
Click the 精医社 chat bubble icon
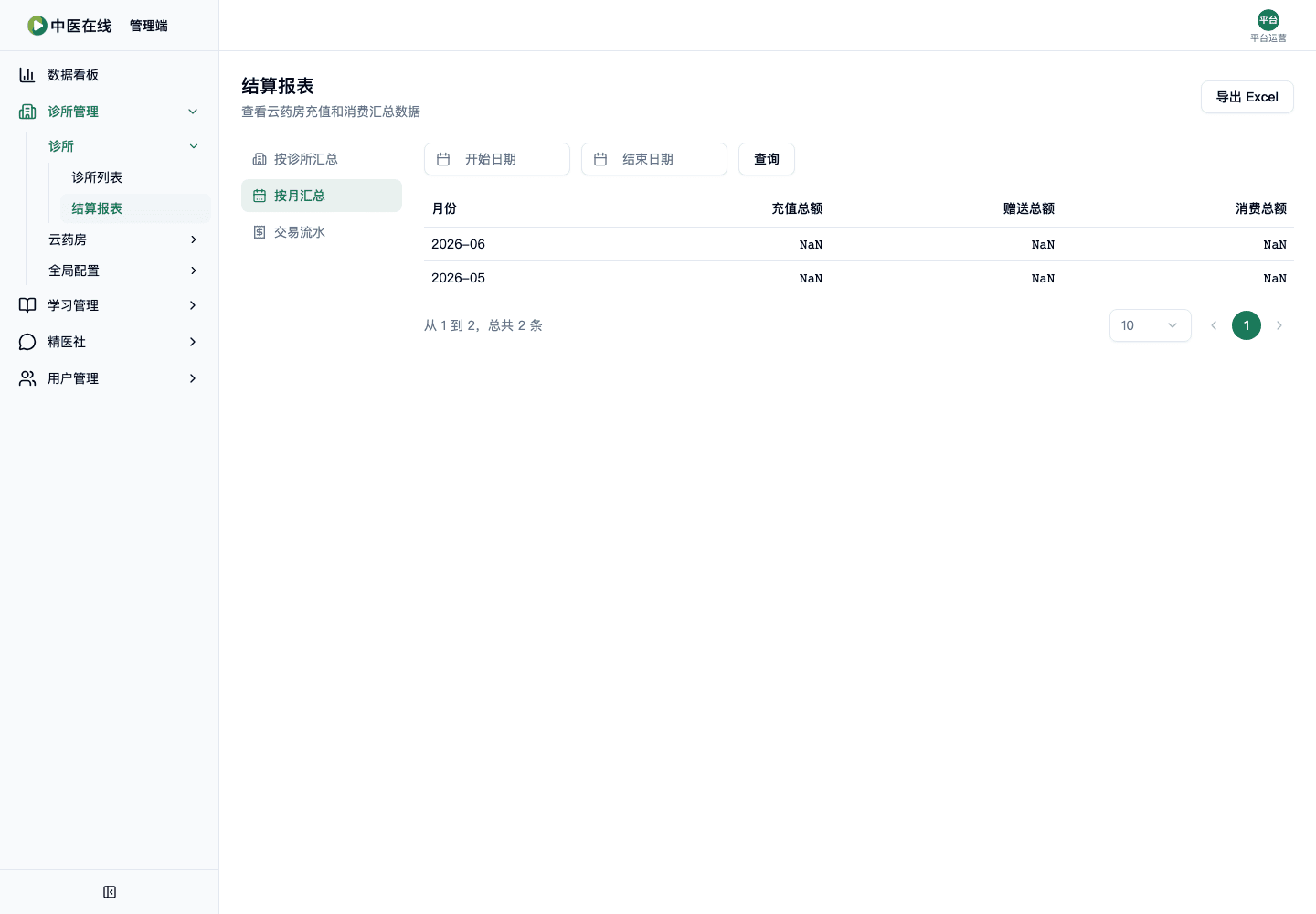pyautogui.click(x=27, y=342)
